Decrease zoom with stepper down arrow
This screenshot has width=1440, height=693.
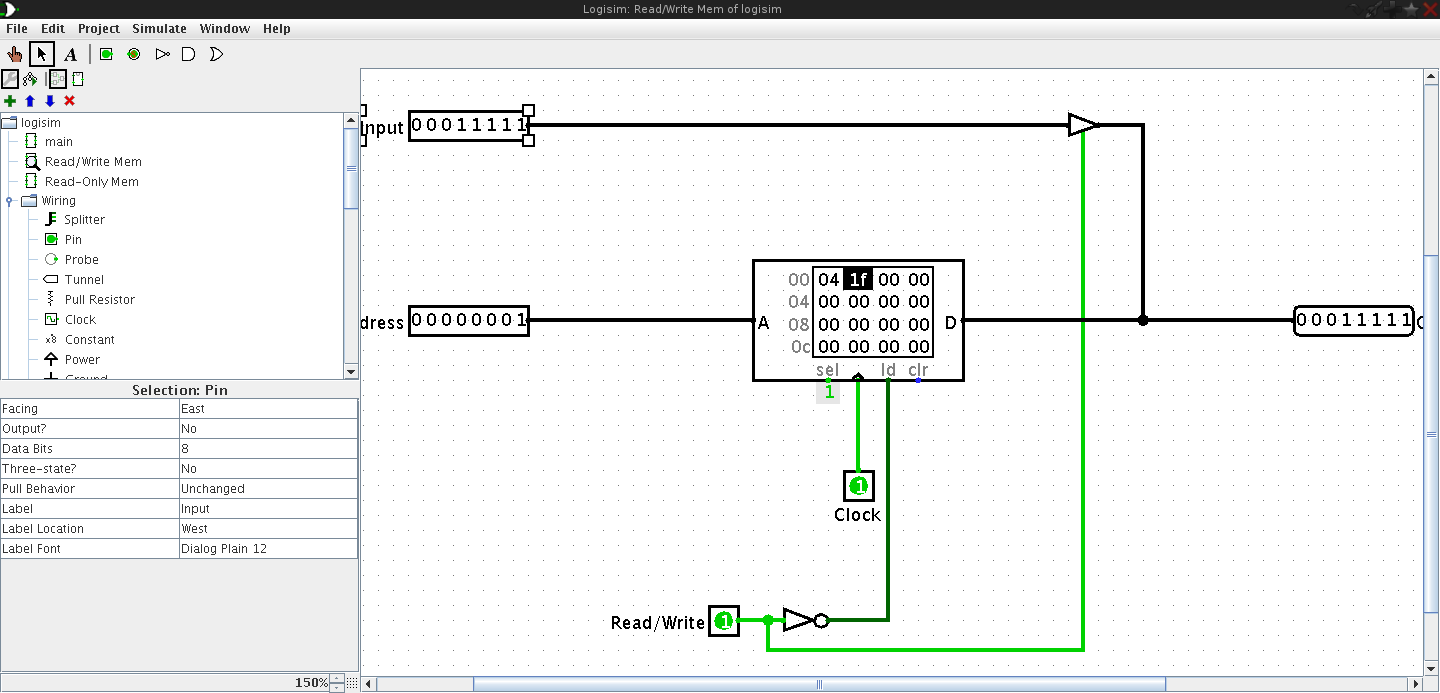coord(337,688)
